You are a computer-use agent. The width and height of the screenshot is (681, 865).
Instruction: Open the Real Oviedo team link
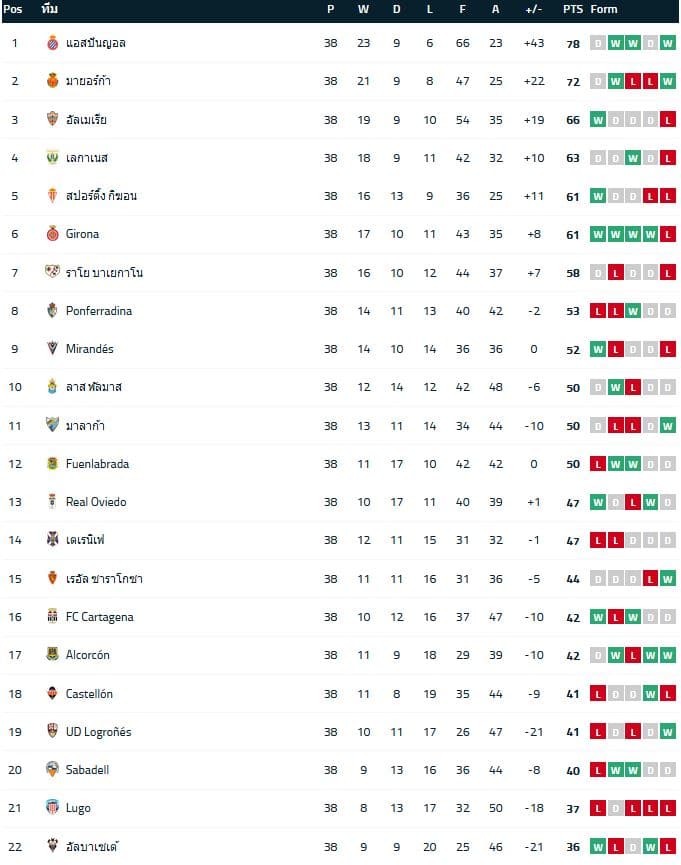point(96,502)
